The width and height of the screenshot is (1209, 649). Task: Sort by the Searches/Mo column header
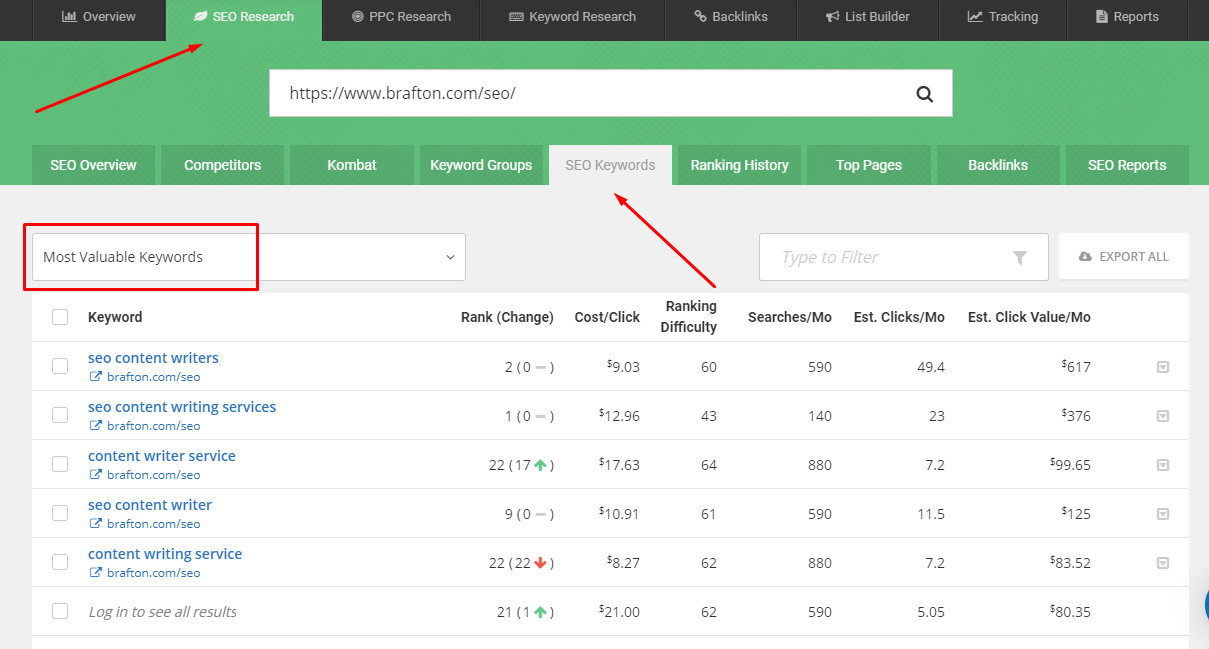(789, 317)
